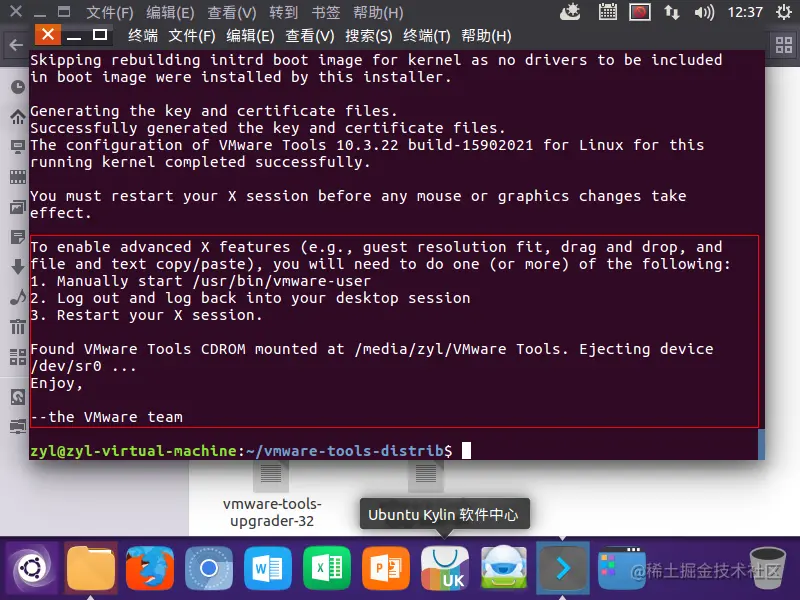Open terminal 帮助(H) menu
Screen dimensions: 800x600
[x=486, y=36]
